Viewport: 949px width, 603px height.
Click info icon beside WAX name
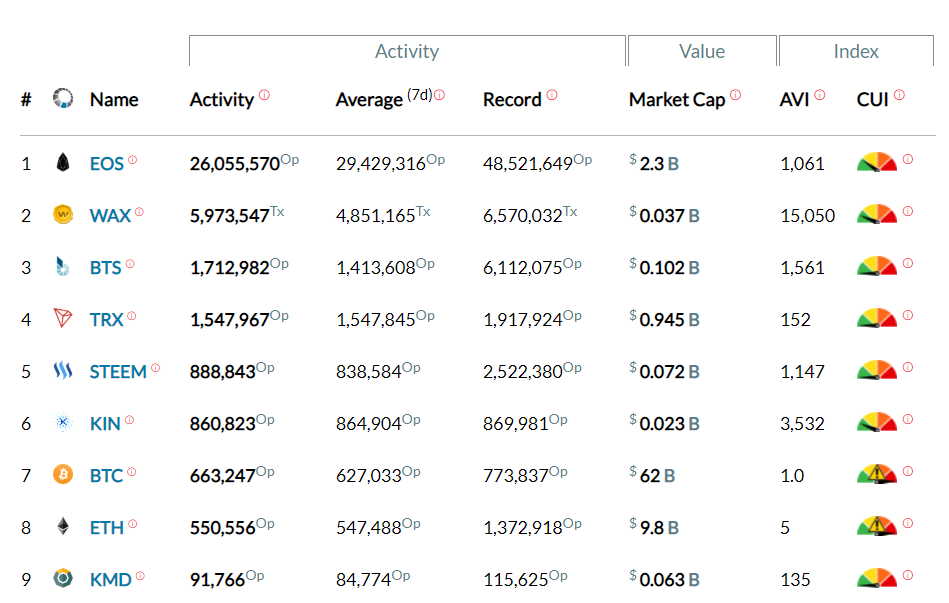point(139,212)
